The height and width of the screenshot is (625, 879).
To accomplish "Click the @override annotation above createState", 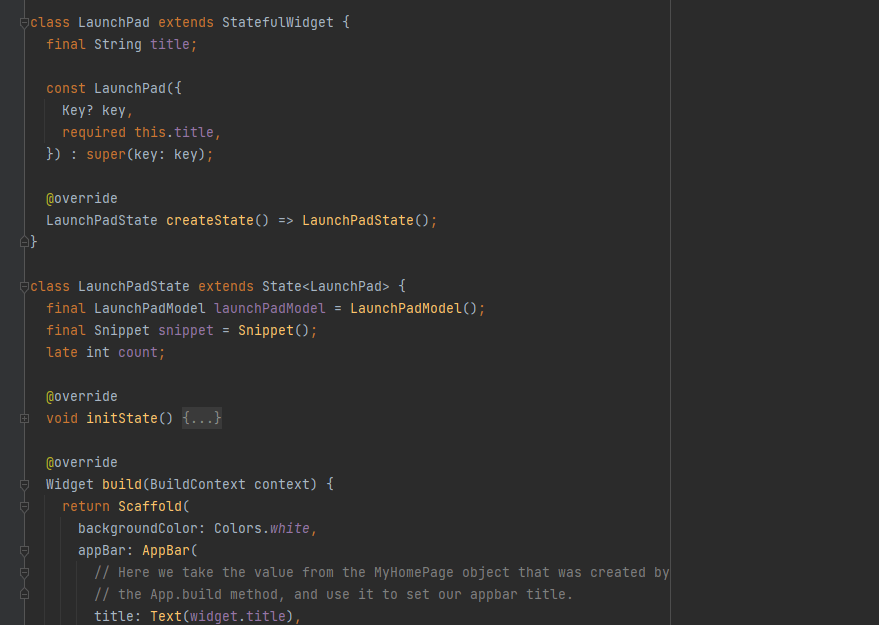I will (81, 198).
